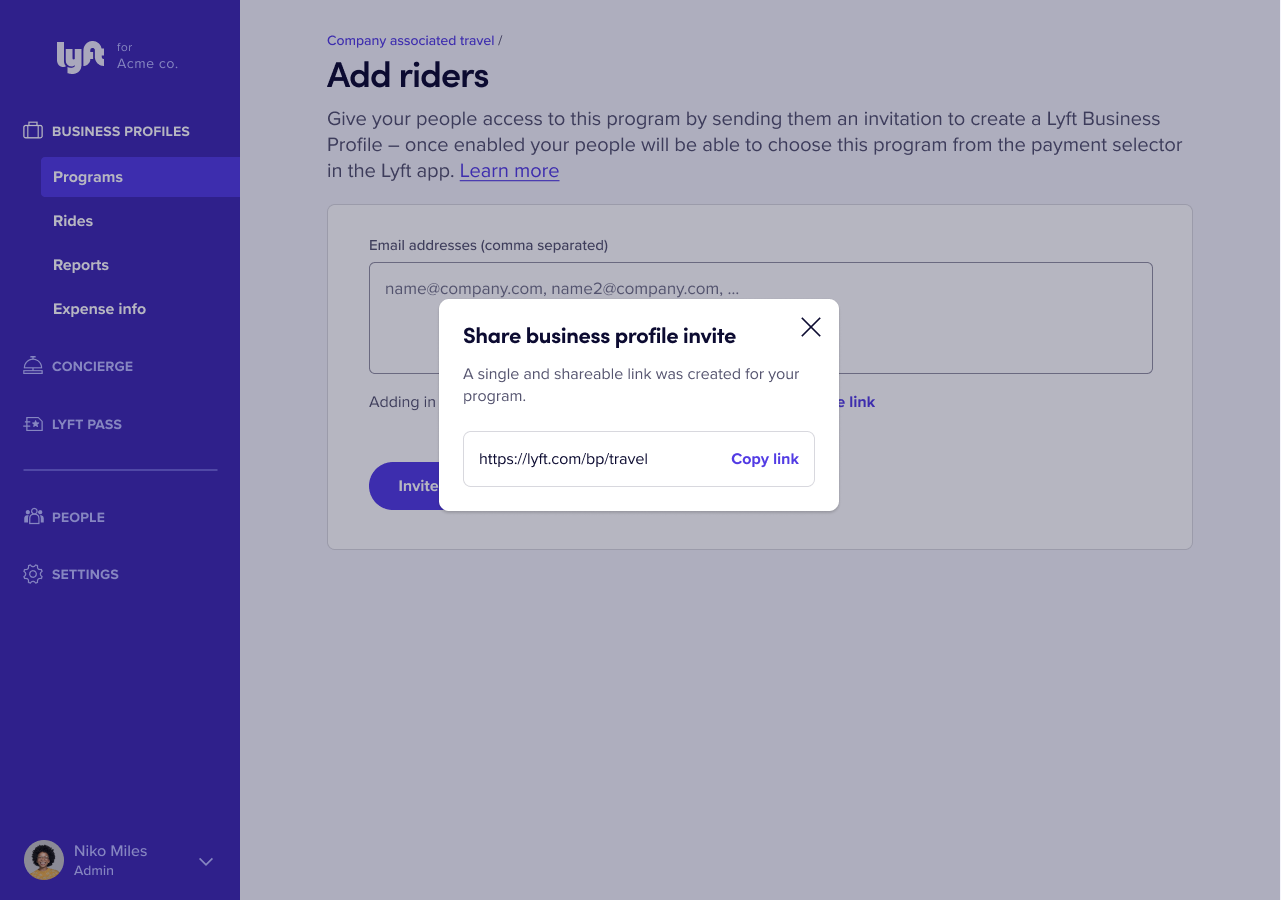Click Niko Miles profile avatar
The height and width of the screenshot is (900, 1281).
pos(44,860)
